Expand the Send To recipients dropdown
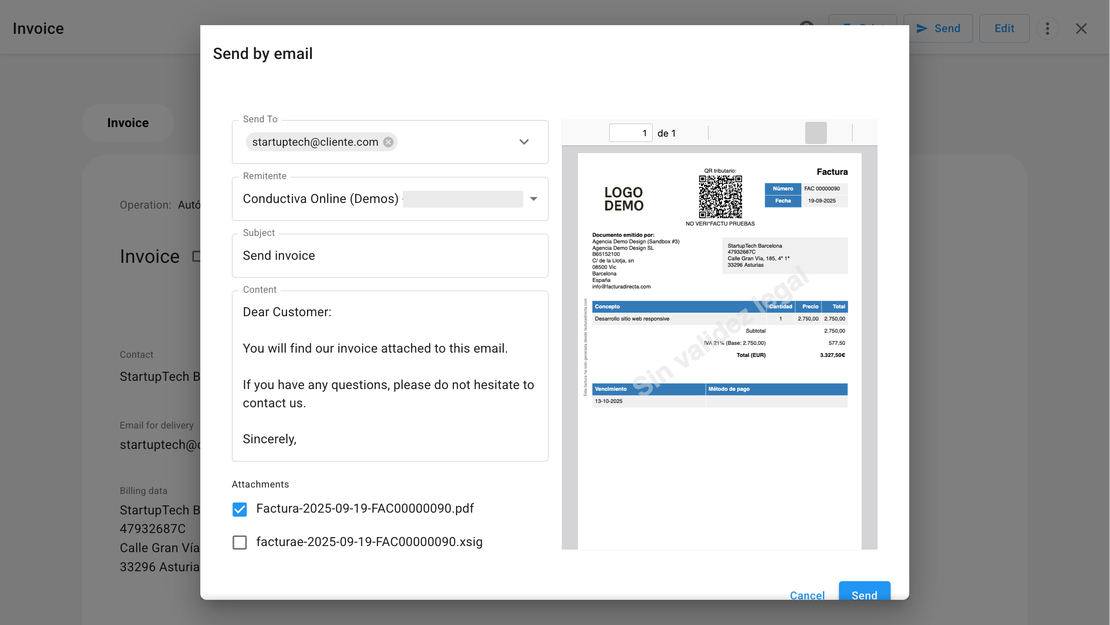 (x=524, y=142)
